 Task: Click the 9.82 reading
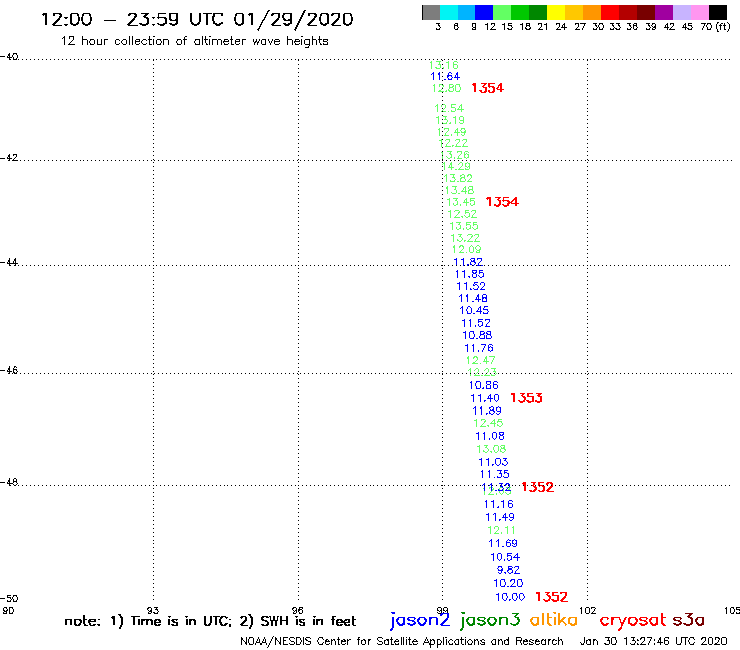[508, 570]
